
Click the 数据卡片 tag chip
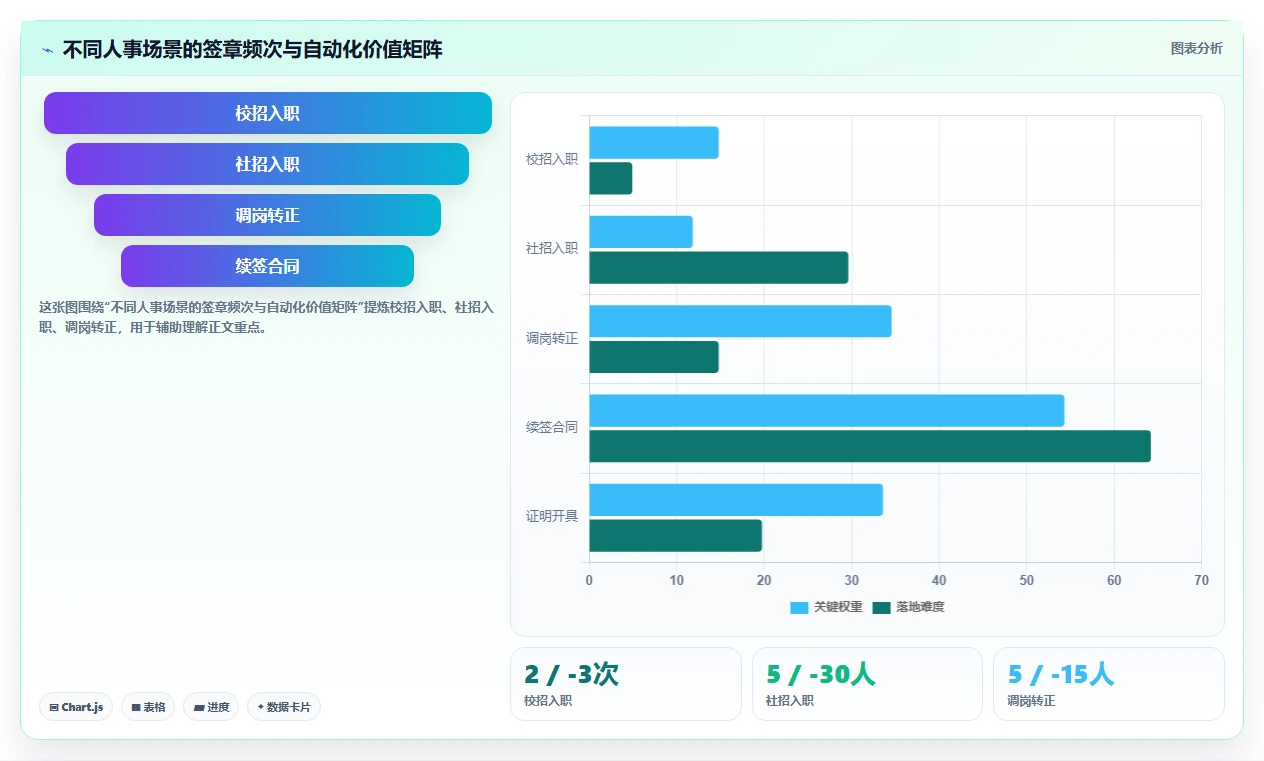point(284,707)
